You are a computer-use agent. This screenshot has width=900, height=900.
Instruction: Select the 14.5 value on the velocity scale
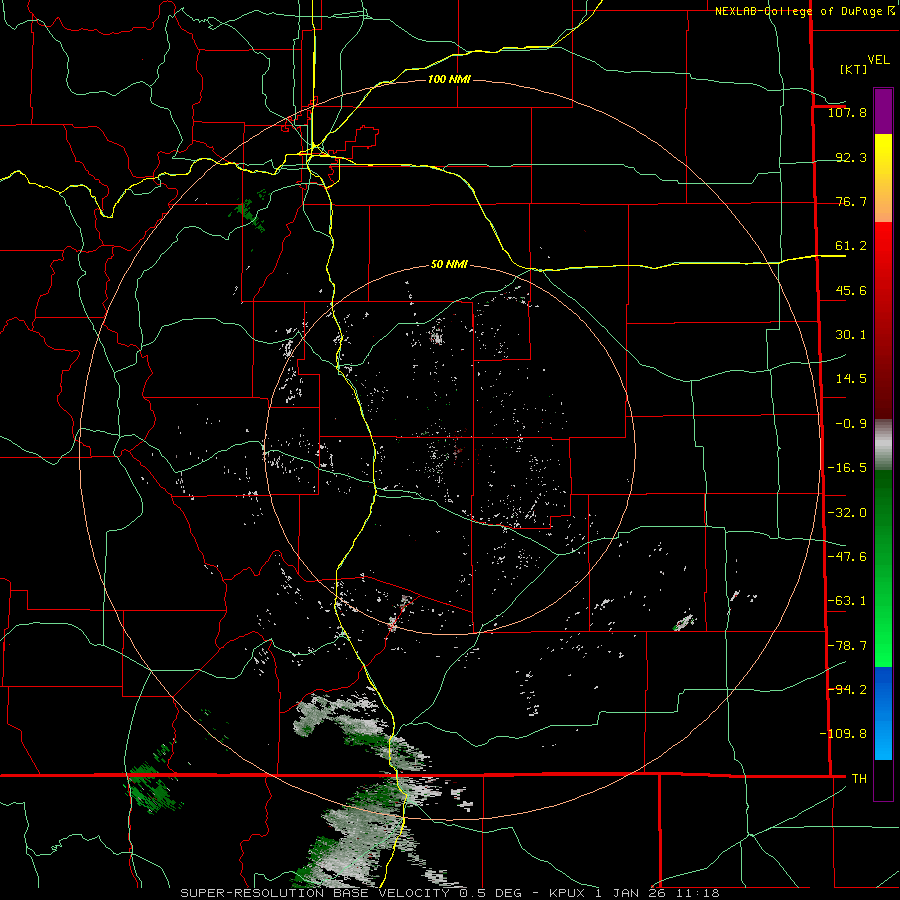(x=851, y=379)
